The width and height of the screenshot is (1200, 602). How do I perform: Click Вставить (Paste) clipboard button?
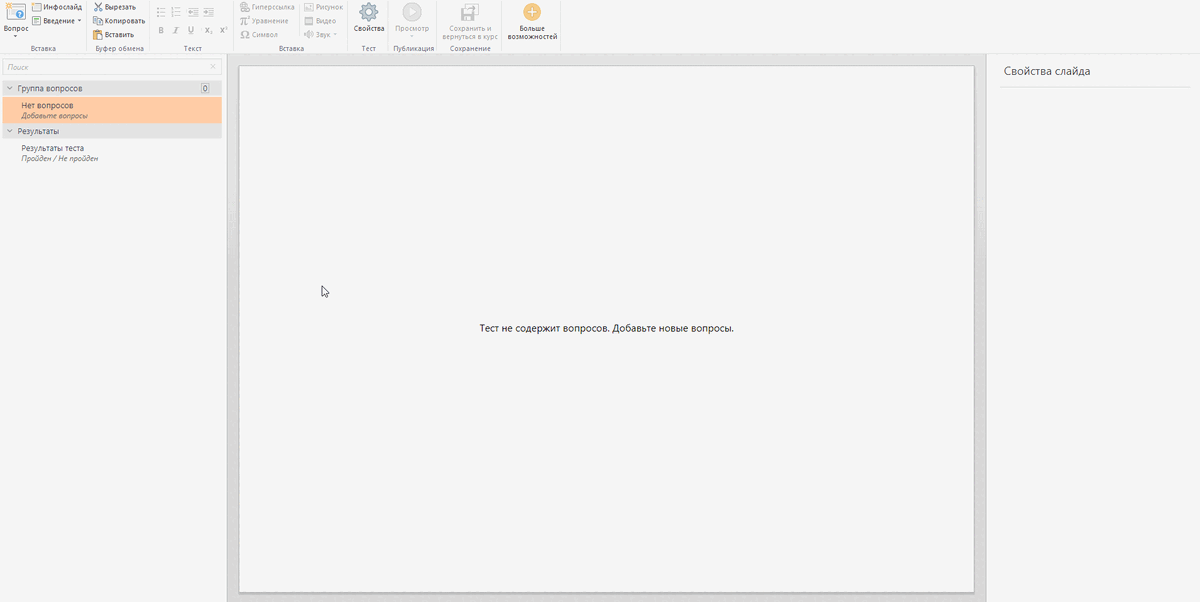[x=113, y=34]
